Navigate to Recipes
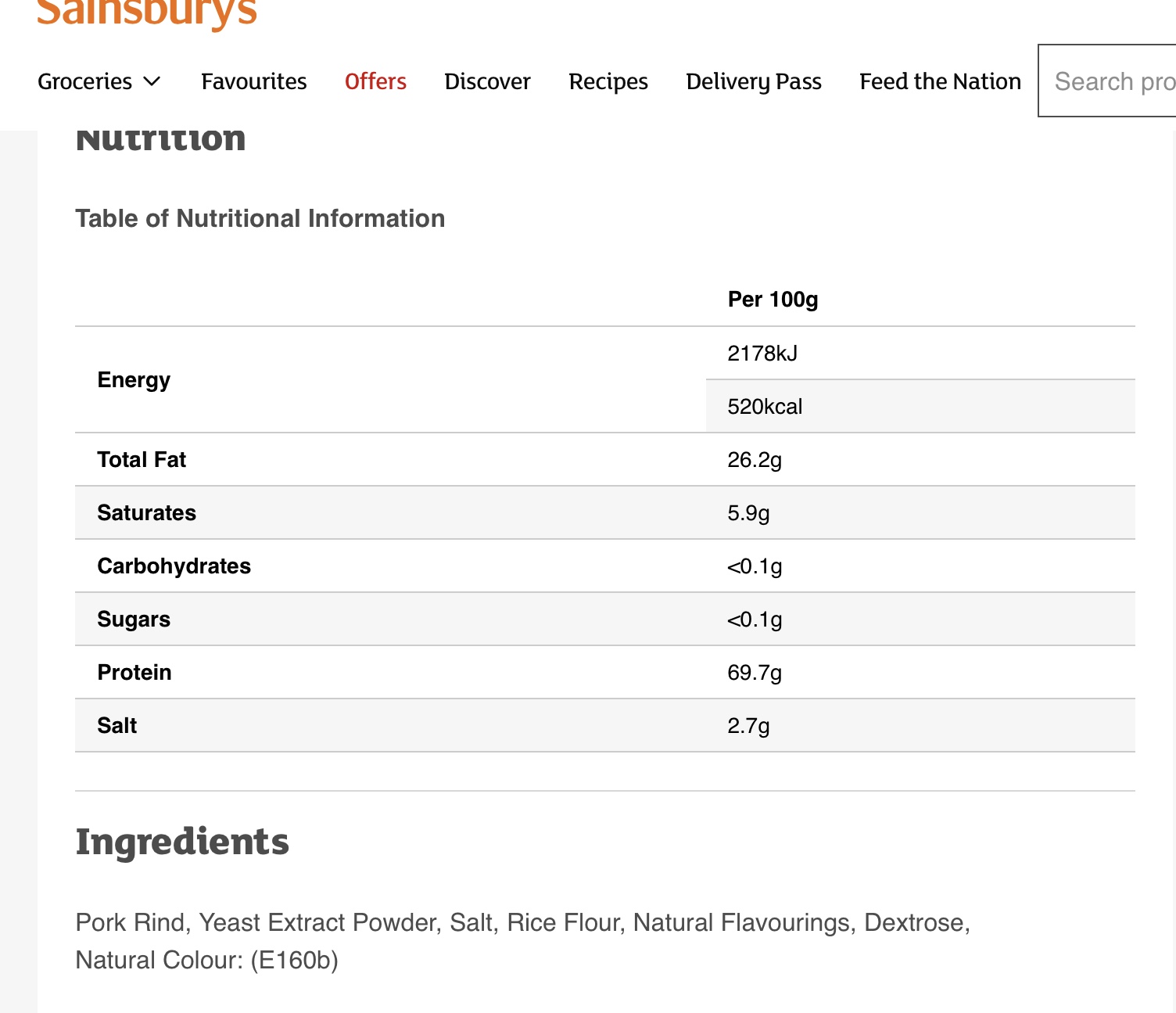Screen dimensions: 1176x1013 point(608,81)
